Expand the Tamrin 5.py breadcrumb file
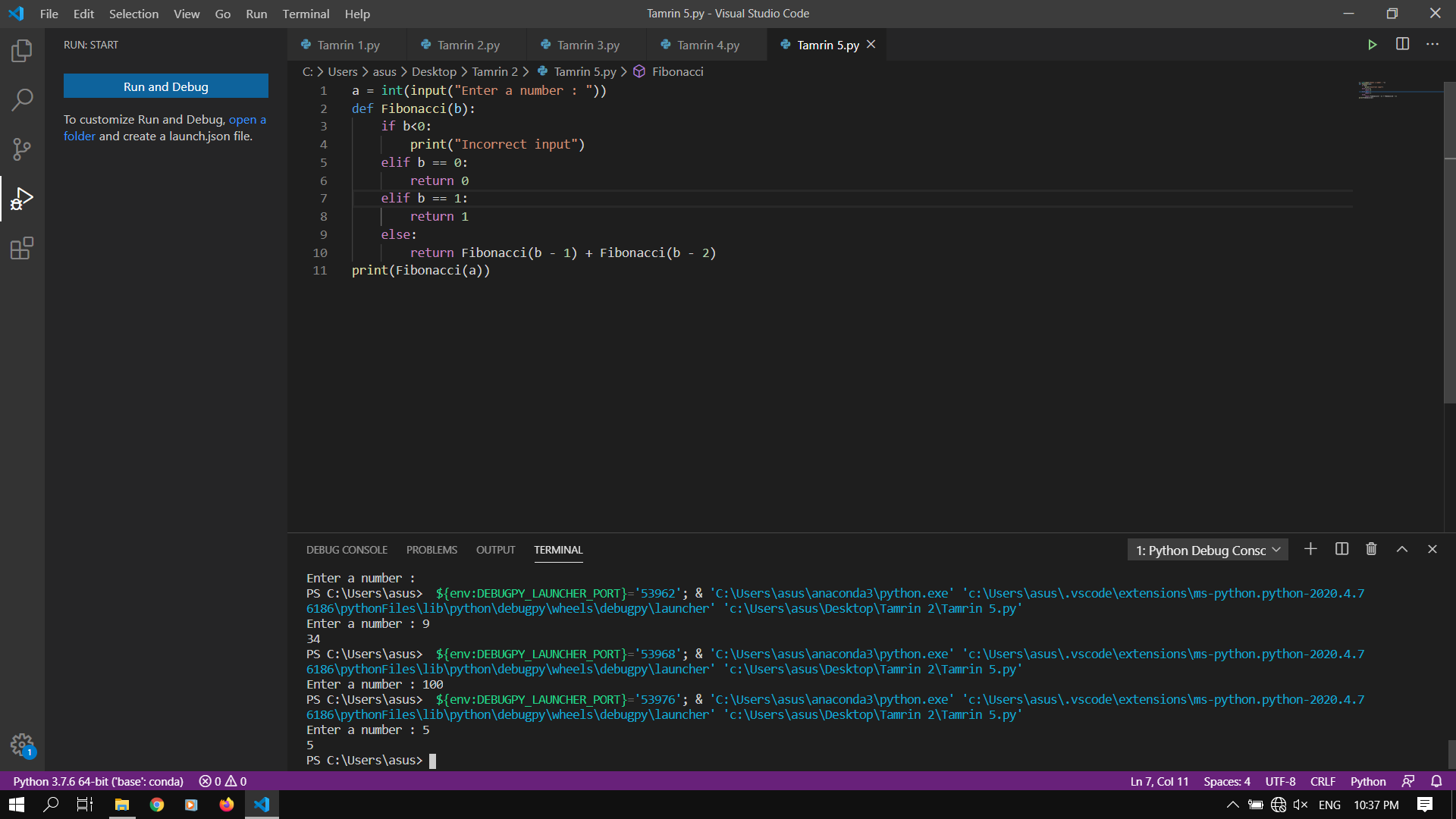This screenshot has width=1456, height=819. click(x=576, y=71)
